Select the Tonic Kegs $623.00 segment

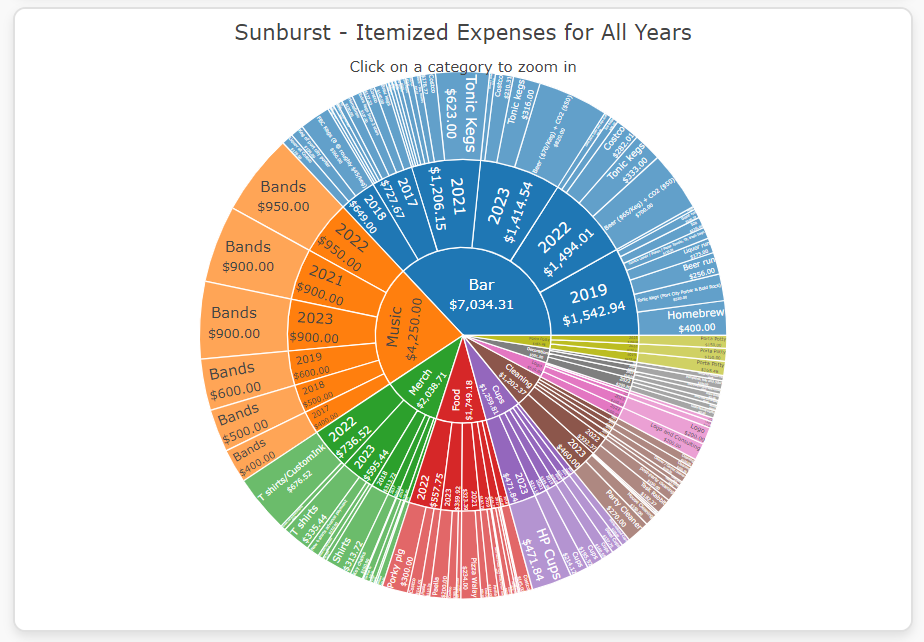[461, 115]
